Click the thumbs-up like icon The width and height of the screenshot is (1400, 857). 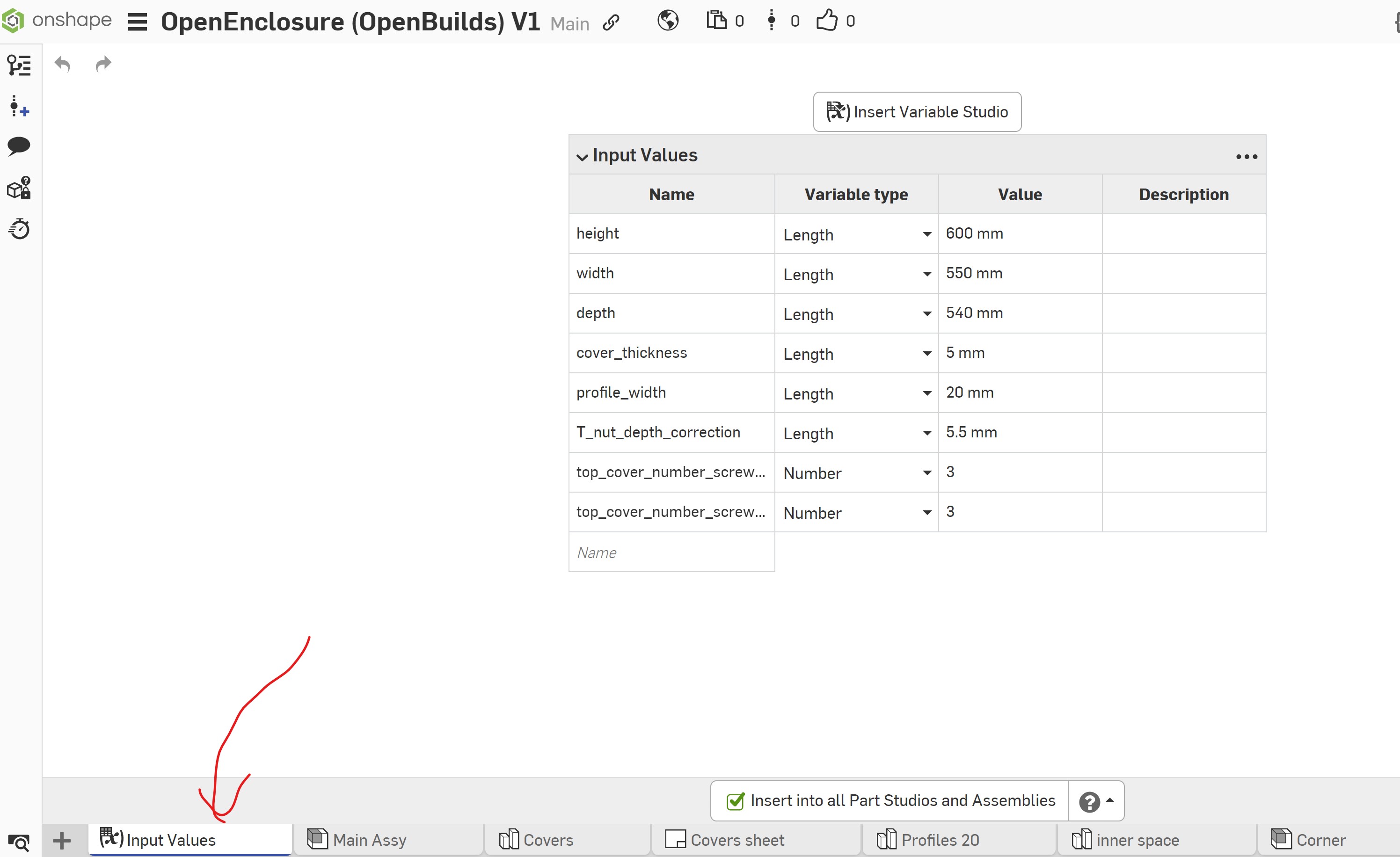pos(827,20)
